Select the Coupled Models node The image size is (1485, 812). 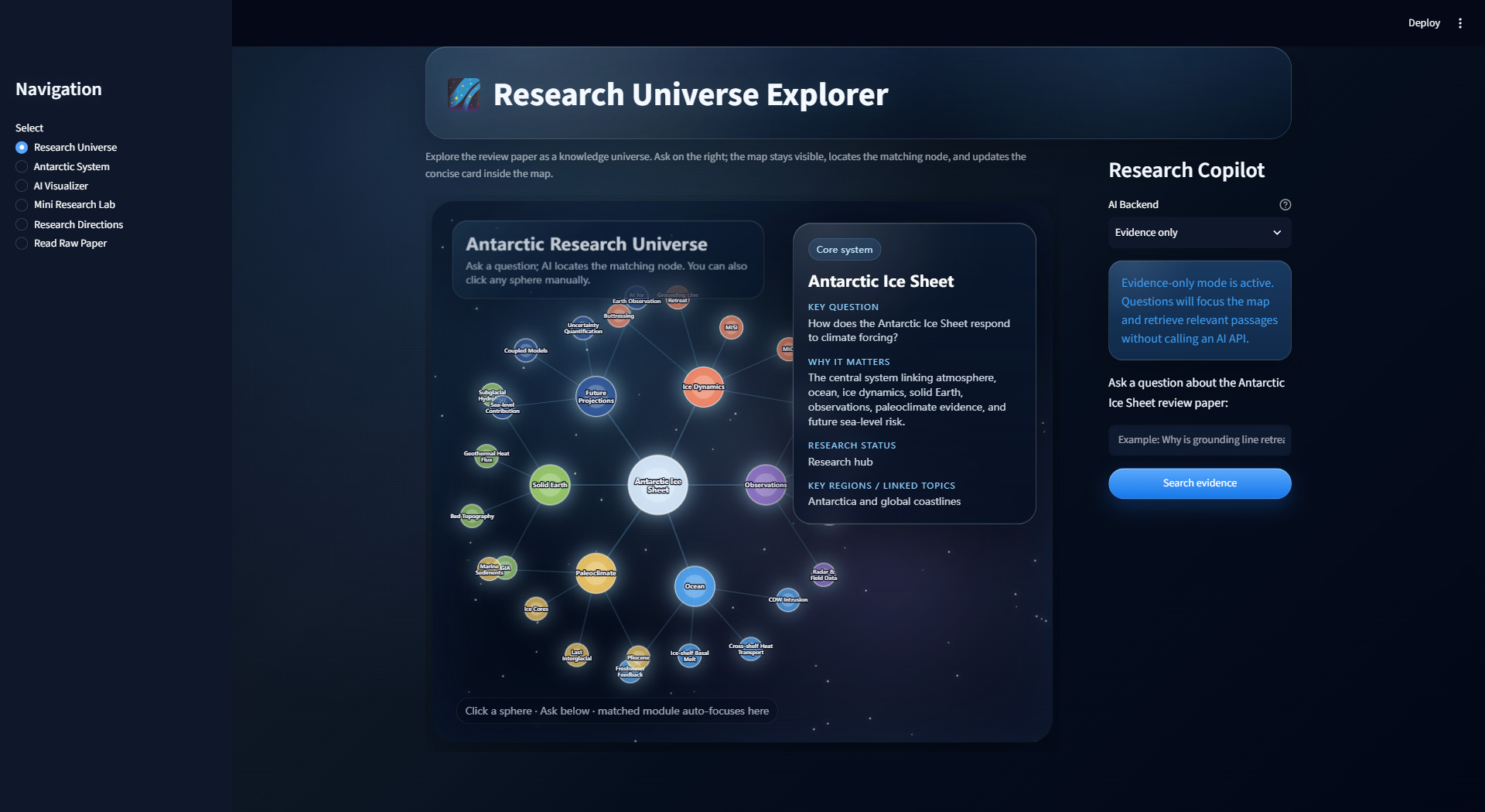pyautogui.click(x=526, y=350)
